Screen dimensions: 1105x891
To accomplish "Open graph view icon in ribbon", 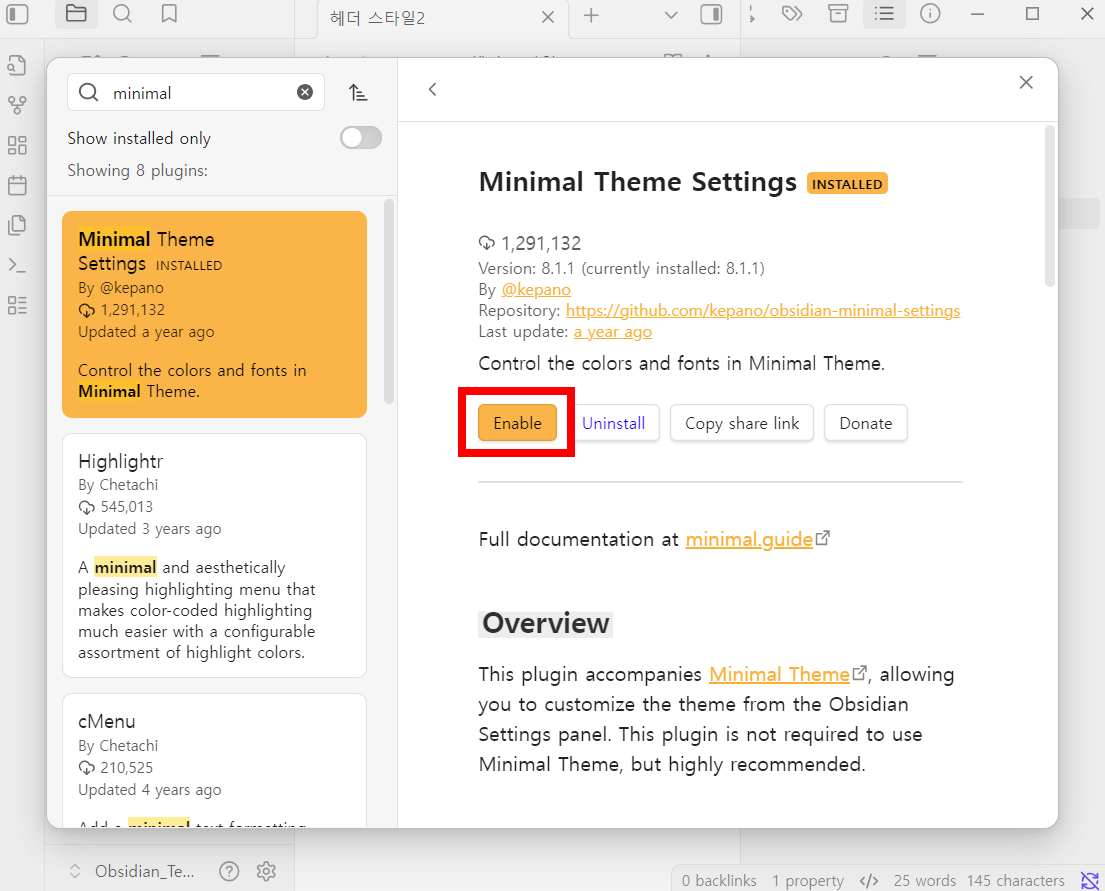I will tap(17, 106).
